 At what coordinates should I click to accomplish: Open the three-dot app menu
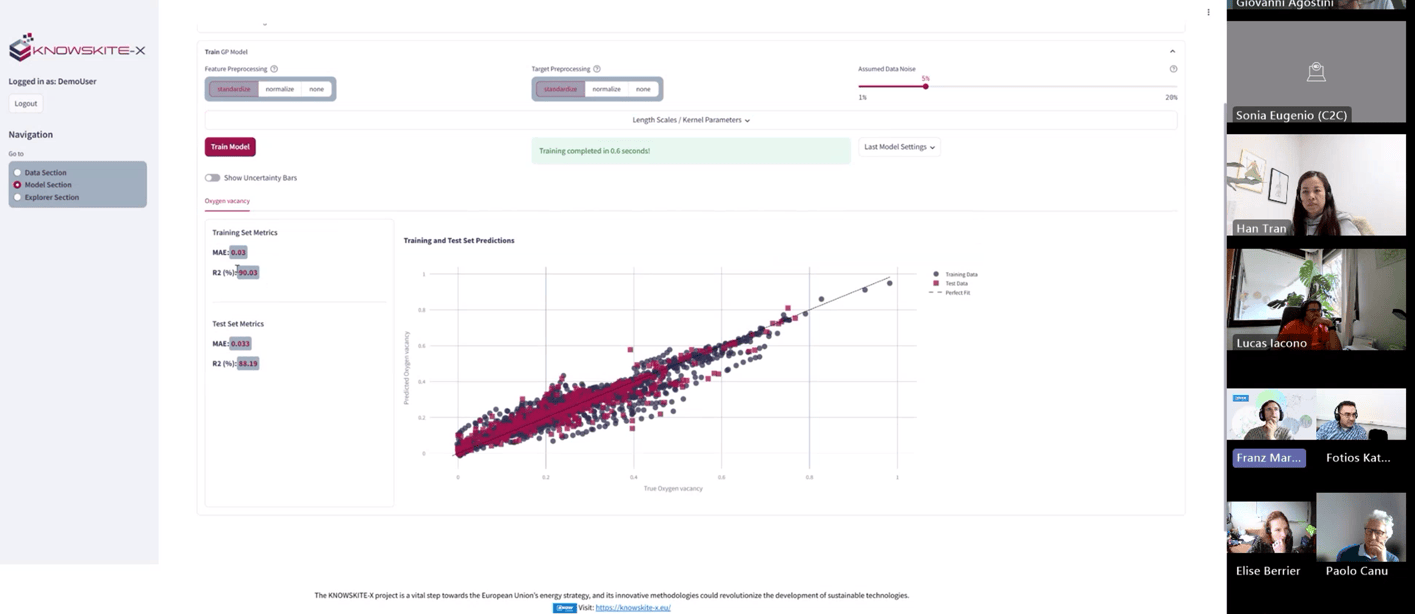click(x=1208, y=13)
